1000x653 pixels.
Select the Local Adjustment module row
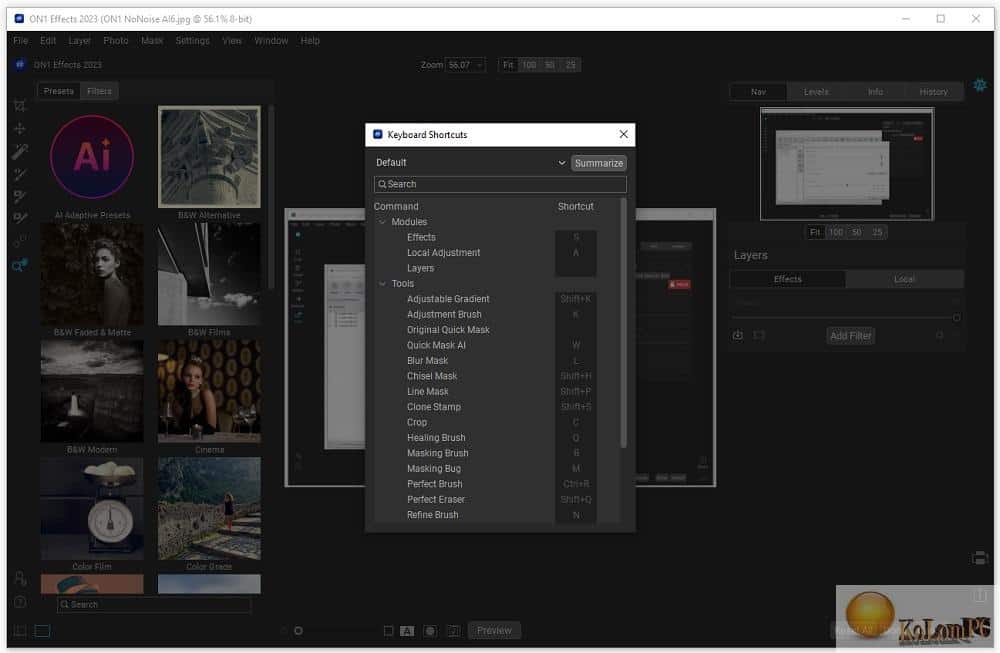(x=495, y=253)
